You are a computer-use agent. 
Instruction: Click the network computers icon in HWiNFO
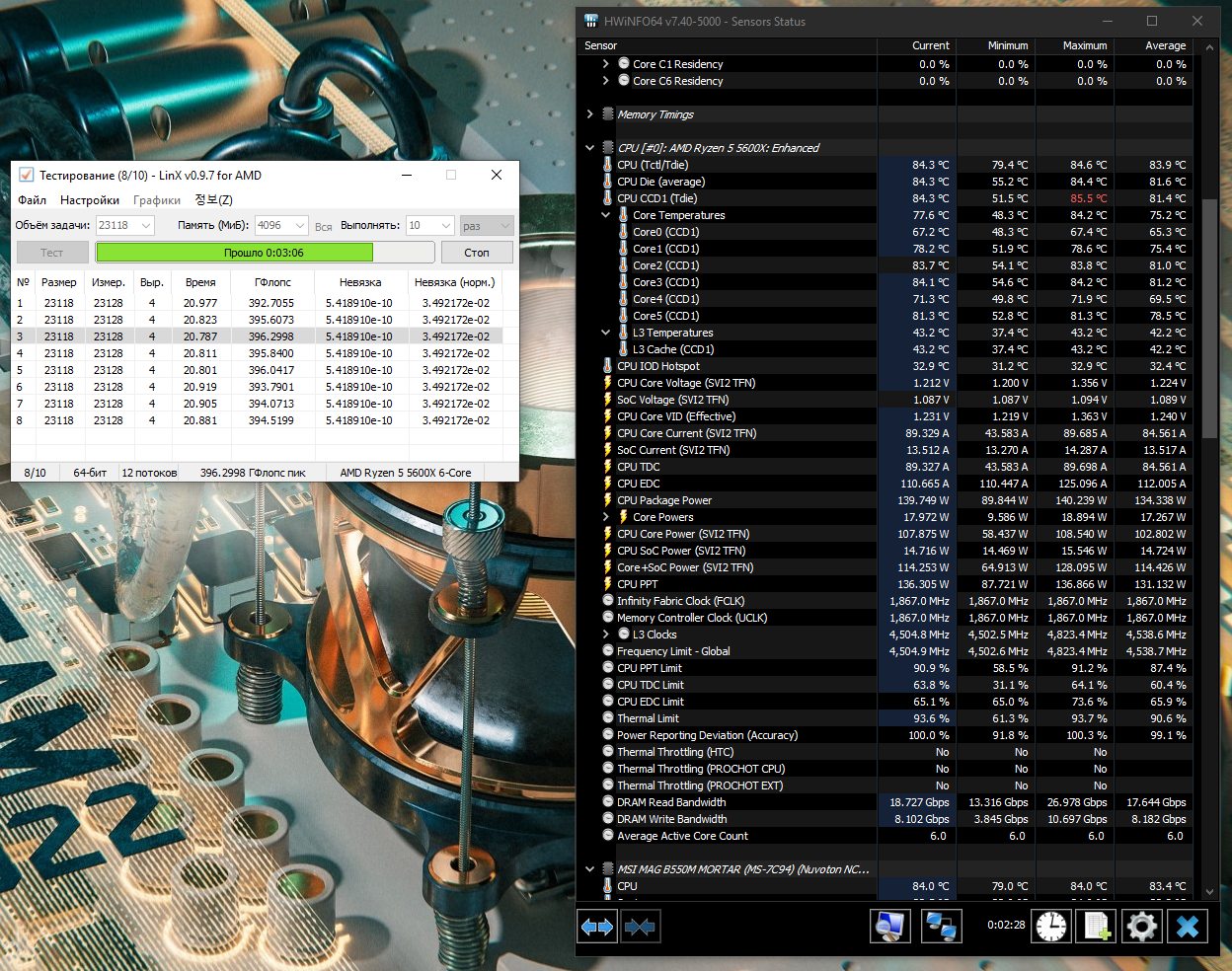click(x=941, y=927)
